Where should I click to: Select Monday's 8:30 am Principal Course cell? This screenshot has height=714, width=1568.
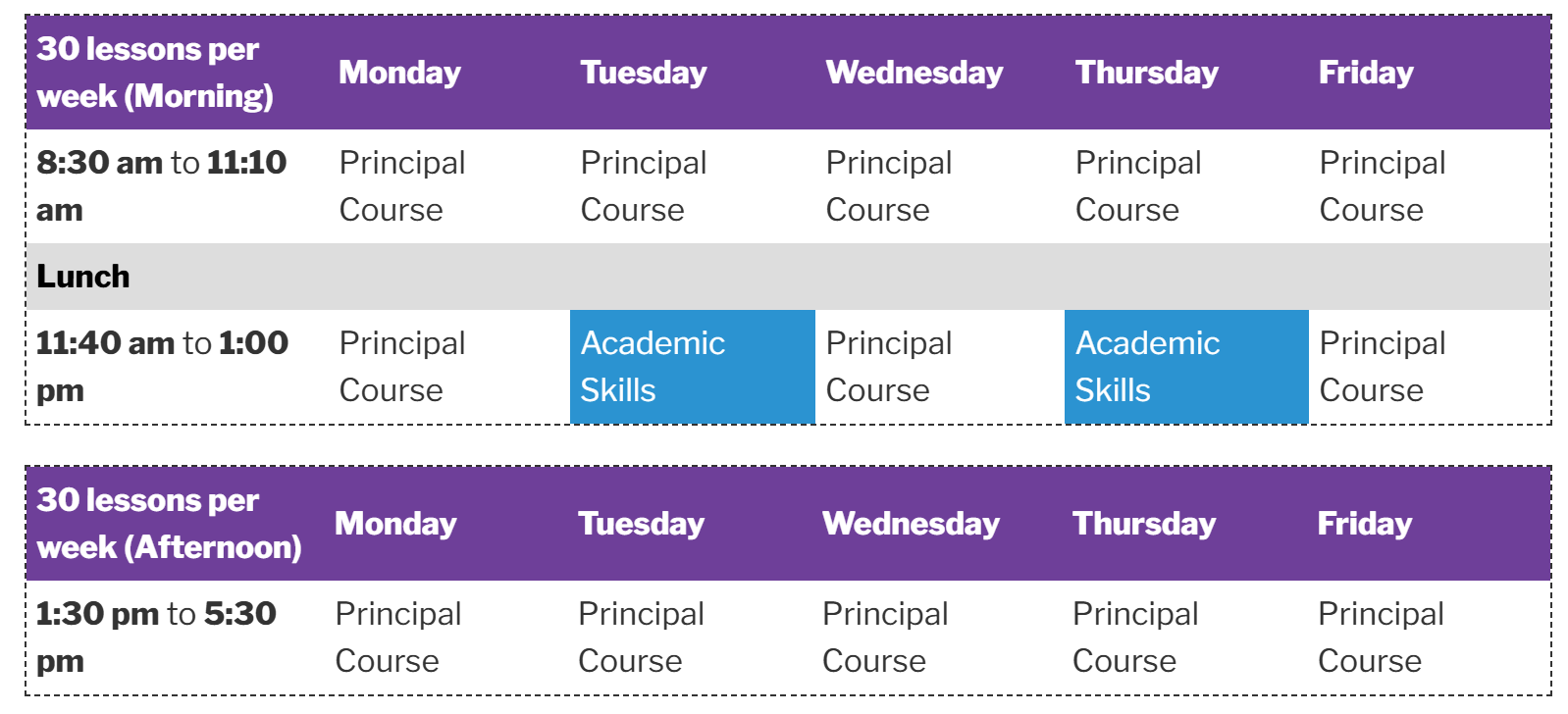click(401, 185)
